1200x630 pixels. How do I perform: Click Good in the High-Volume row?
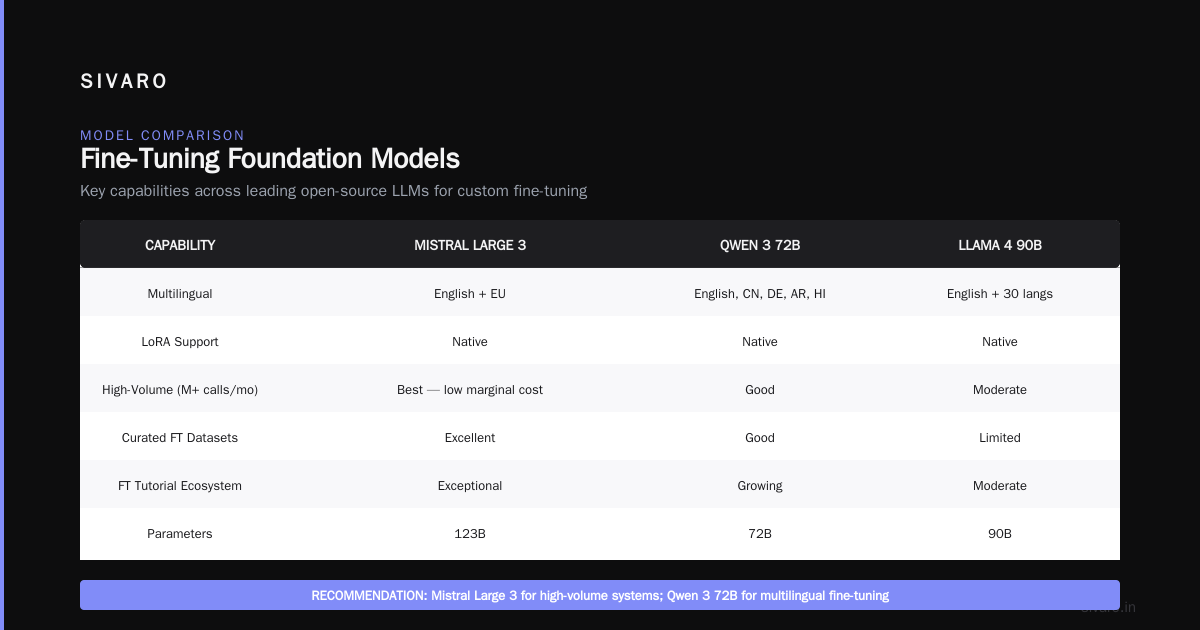pyautogui.click(x=760, y=390)
